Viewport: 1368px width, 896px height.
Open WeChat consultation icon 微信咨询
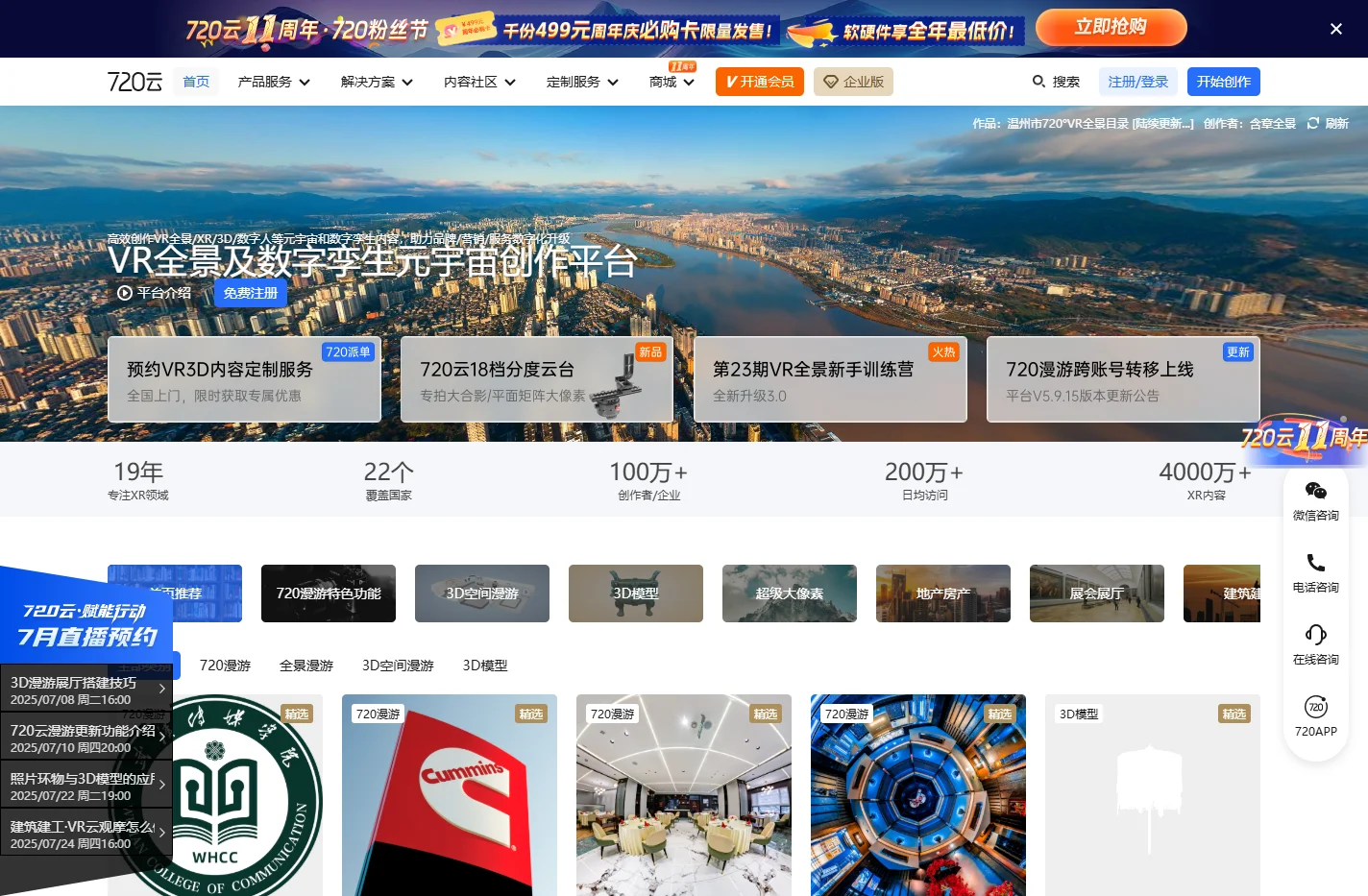(1316, 491)
